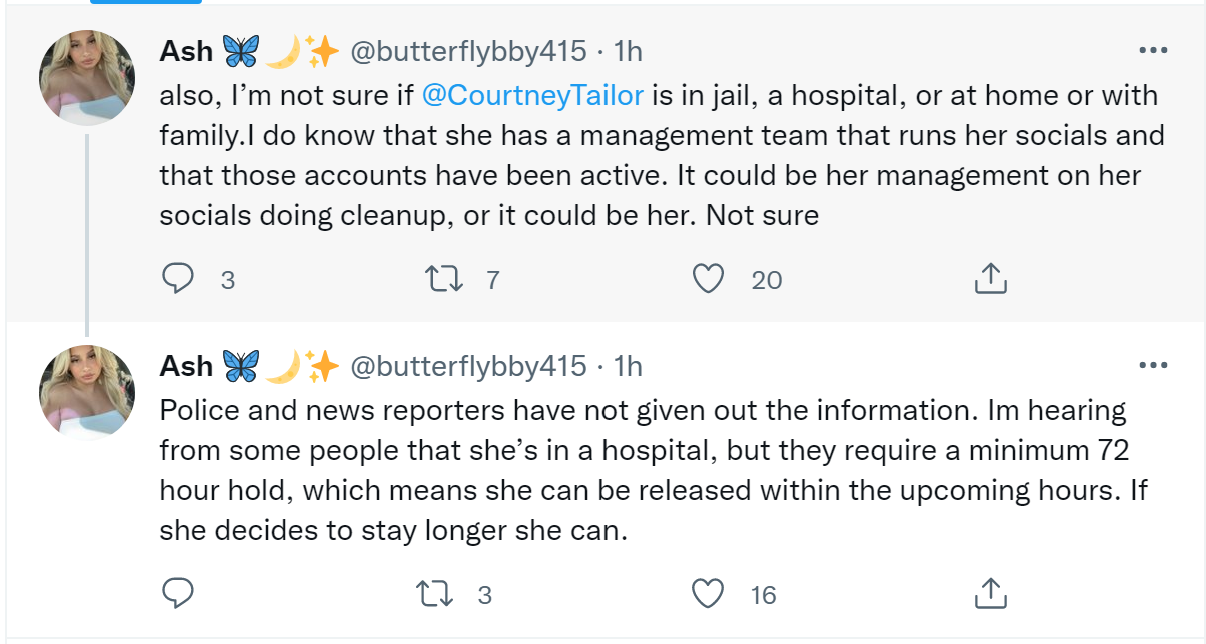Image resolution: width=1206 pixels, height=644 pixels.
Task: Open Ash's profile avatar on second tweet
Action: [x=86, y=392]
